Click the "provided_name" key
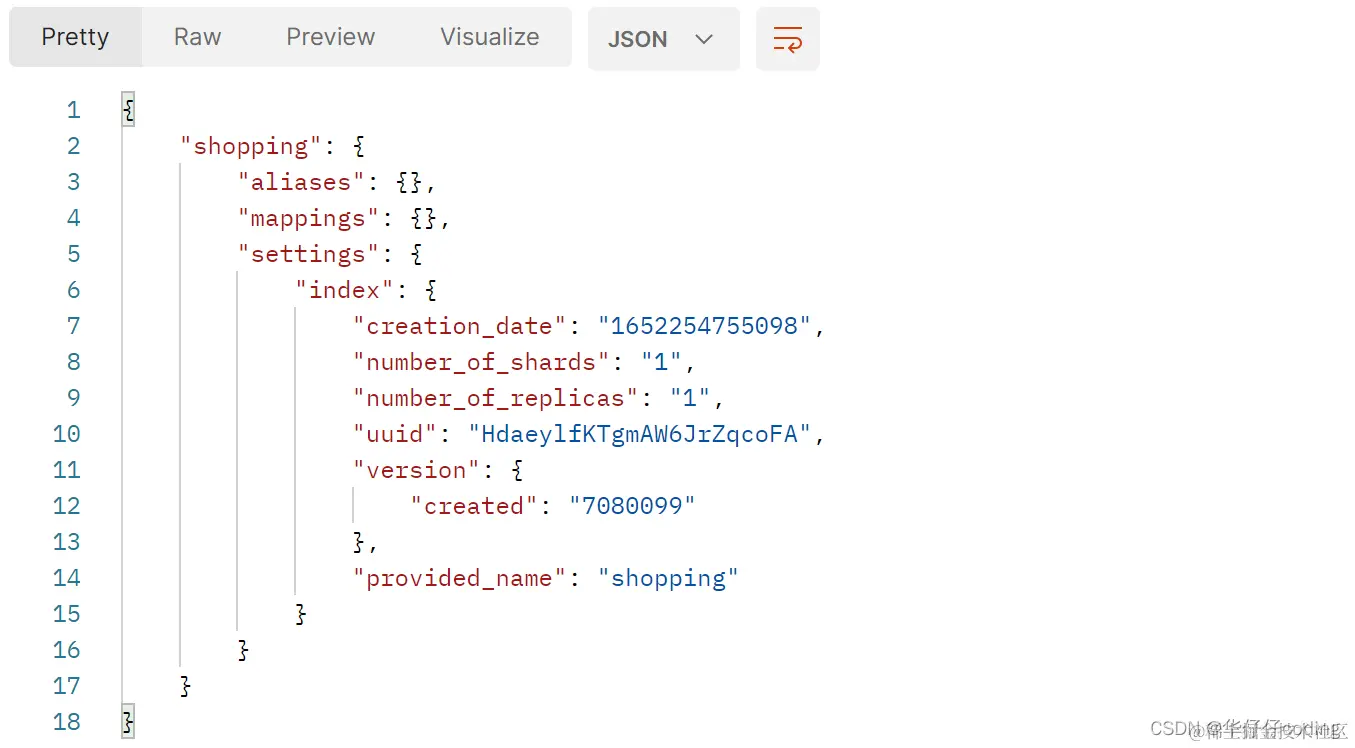Screen dimensions: 1355x748 461,578
